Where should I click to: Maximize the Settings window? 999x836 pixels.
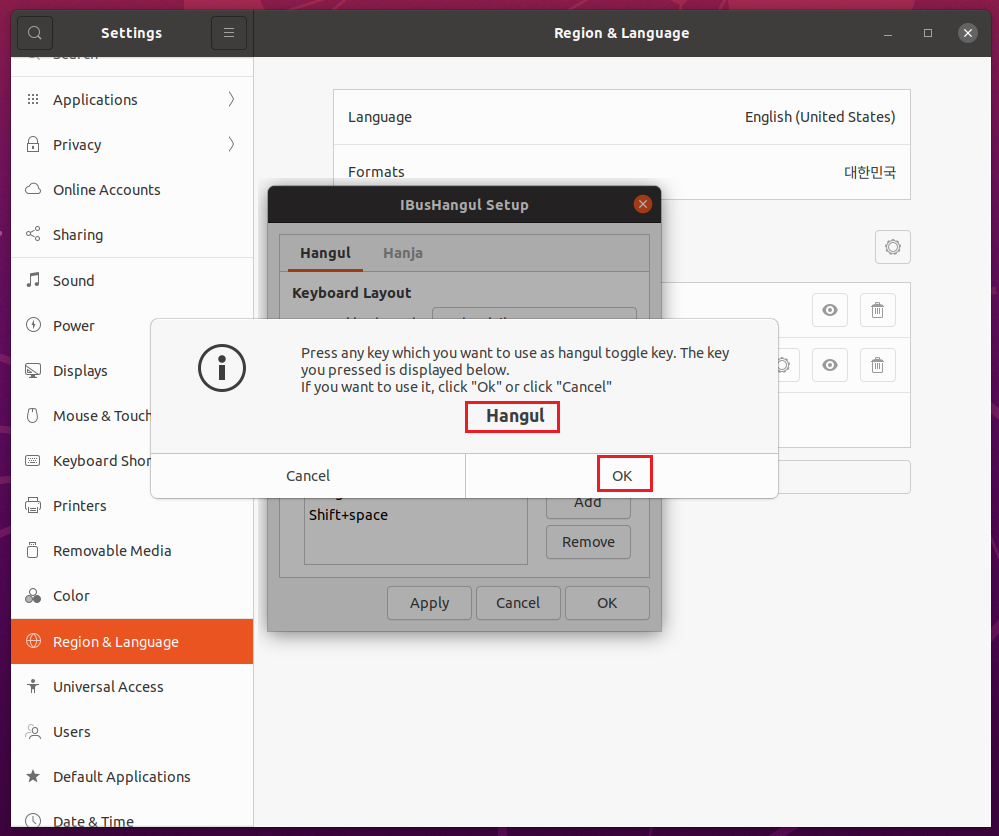pos(928,33)
